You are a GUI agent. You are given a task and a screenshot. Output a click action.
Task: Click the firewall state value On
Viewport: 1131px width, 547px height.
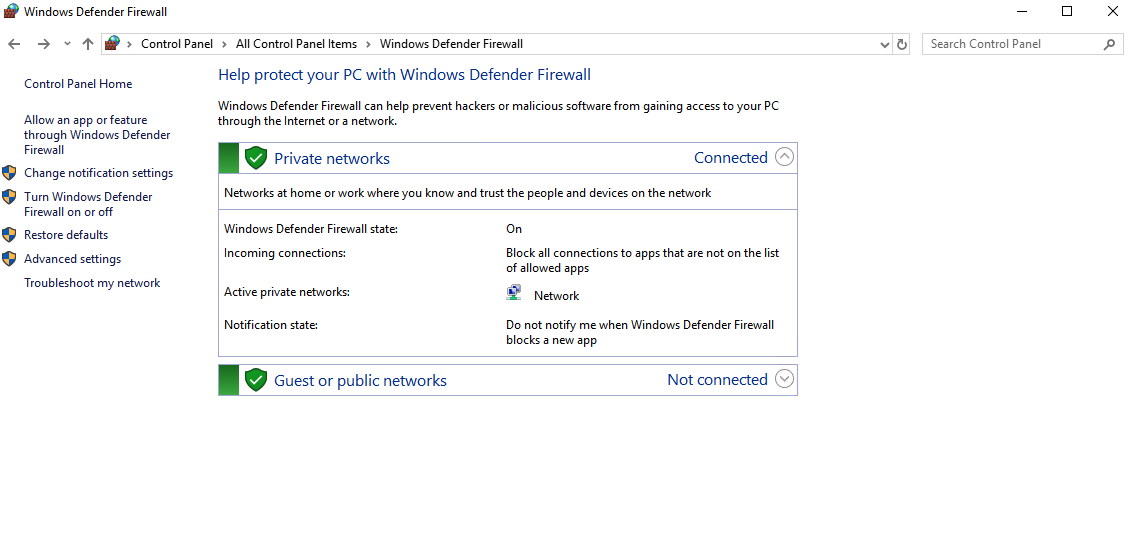pyautogui.click(x=514, y=229)
